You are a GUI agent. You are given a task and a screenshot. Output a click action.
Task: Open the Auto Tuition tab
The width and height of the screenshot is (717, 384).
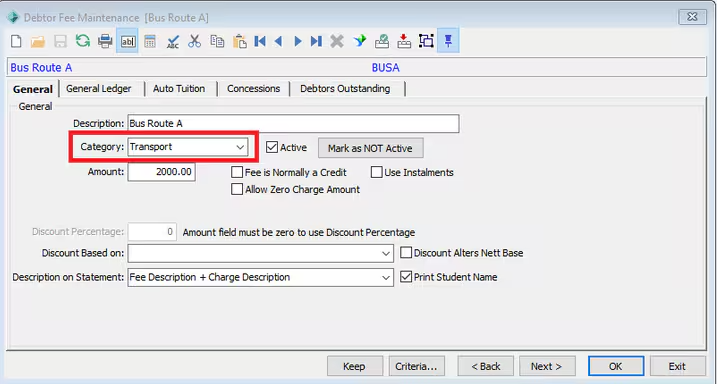(x=179, y=89)
